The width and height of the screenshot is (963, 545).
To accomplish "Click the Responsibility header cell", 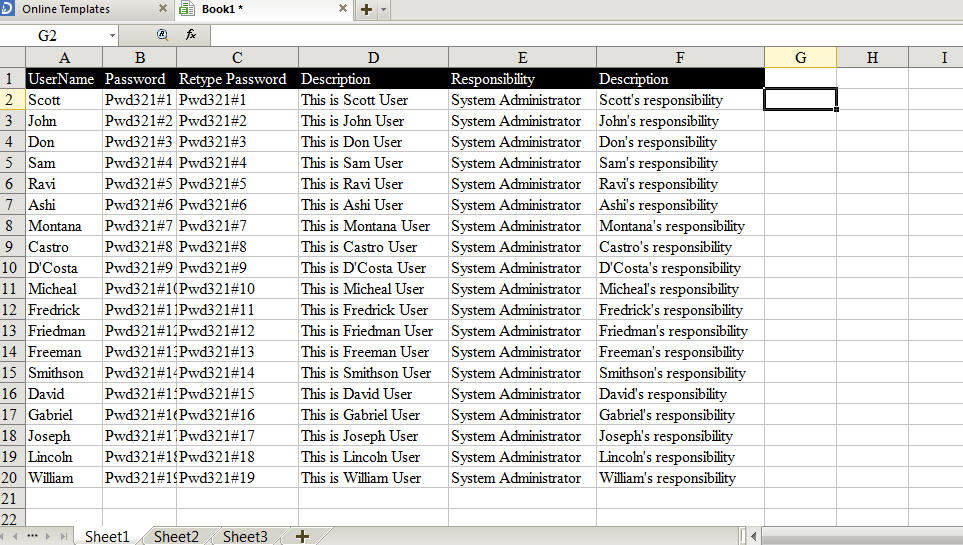I will 522,79.
